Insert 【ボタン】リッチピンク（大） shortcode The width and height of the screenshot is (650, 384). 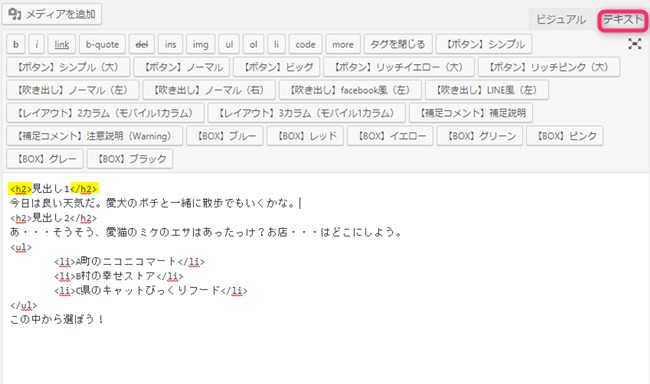(x=549, y=67)
